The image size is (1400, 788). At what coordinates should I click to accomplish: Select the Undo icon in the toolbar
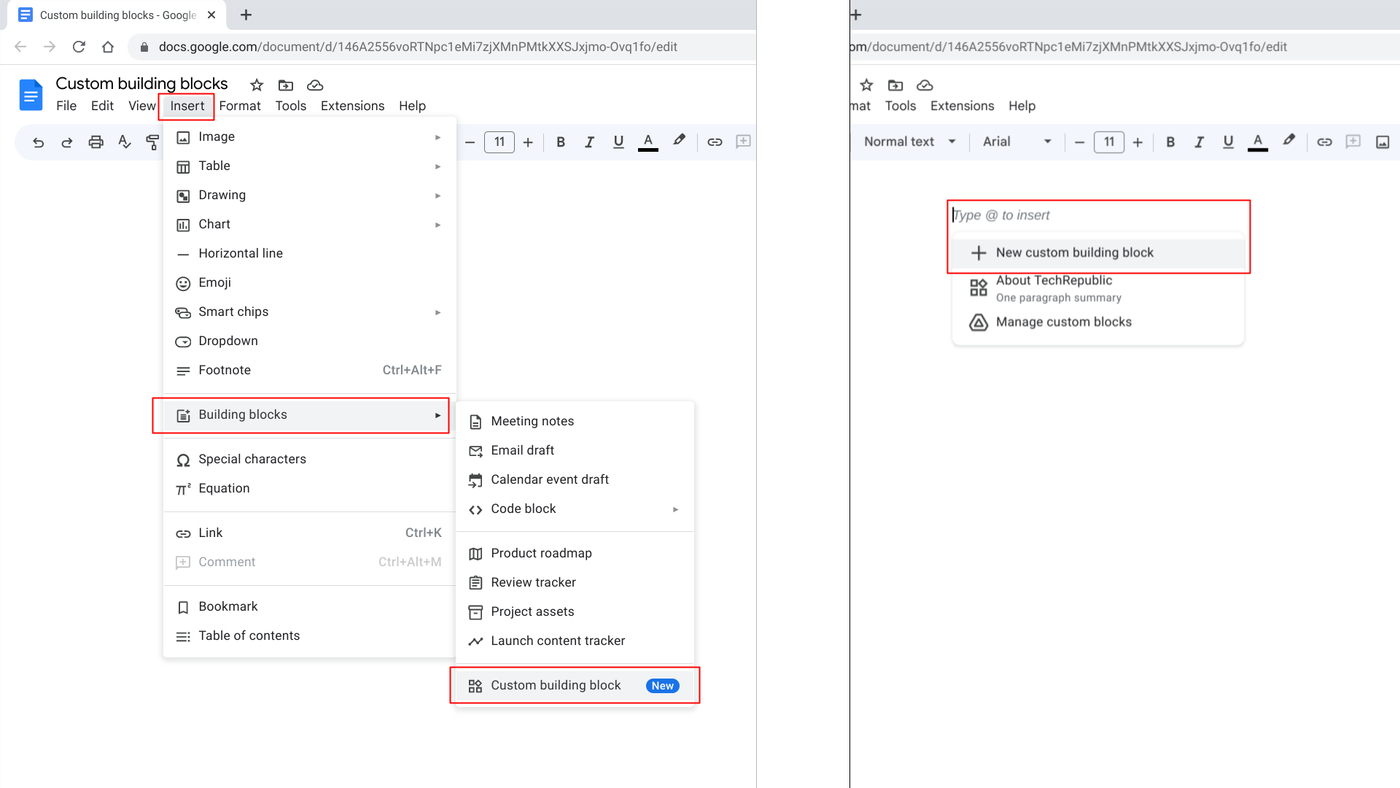pyautogui.click(x=37, y=141)
